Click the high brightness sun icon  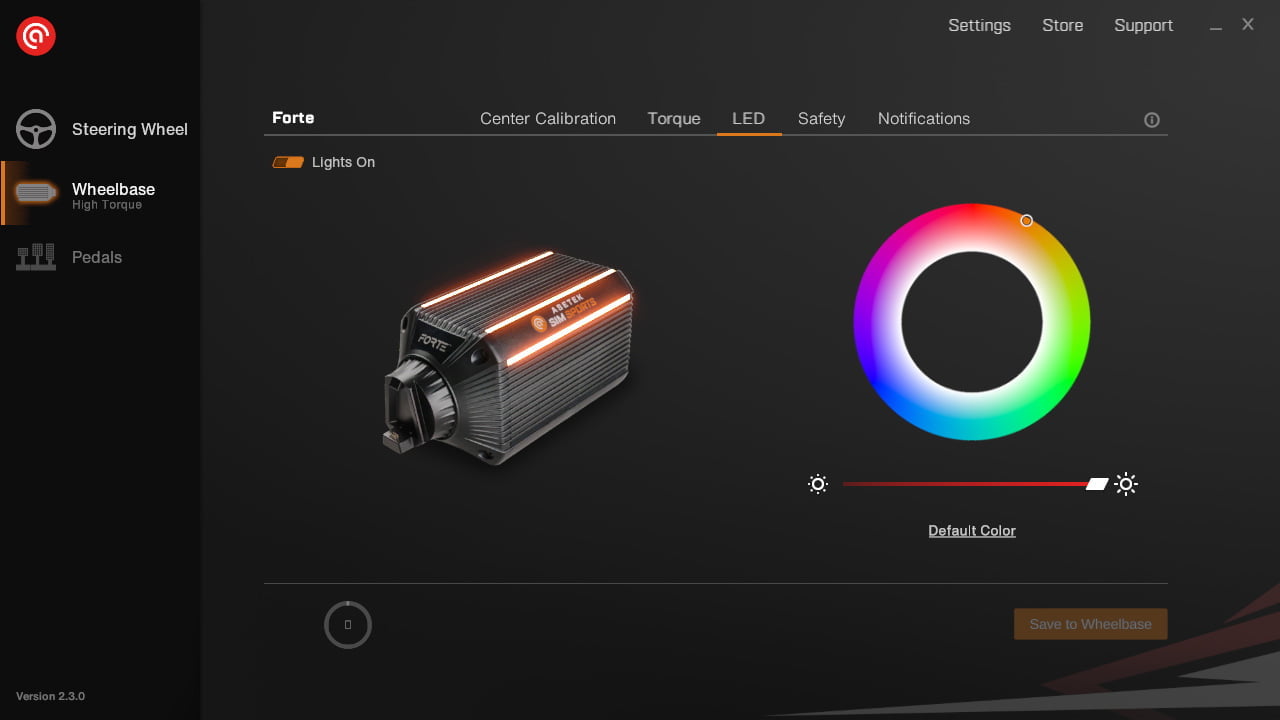(x=1126, y=485)
